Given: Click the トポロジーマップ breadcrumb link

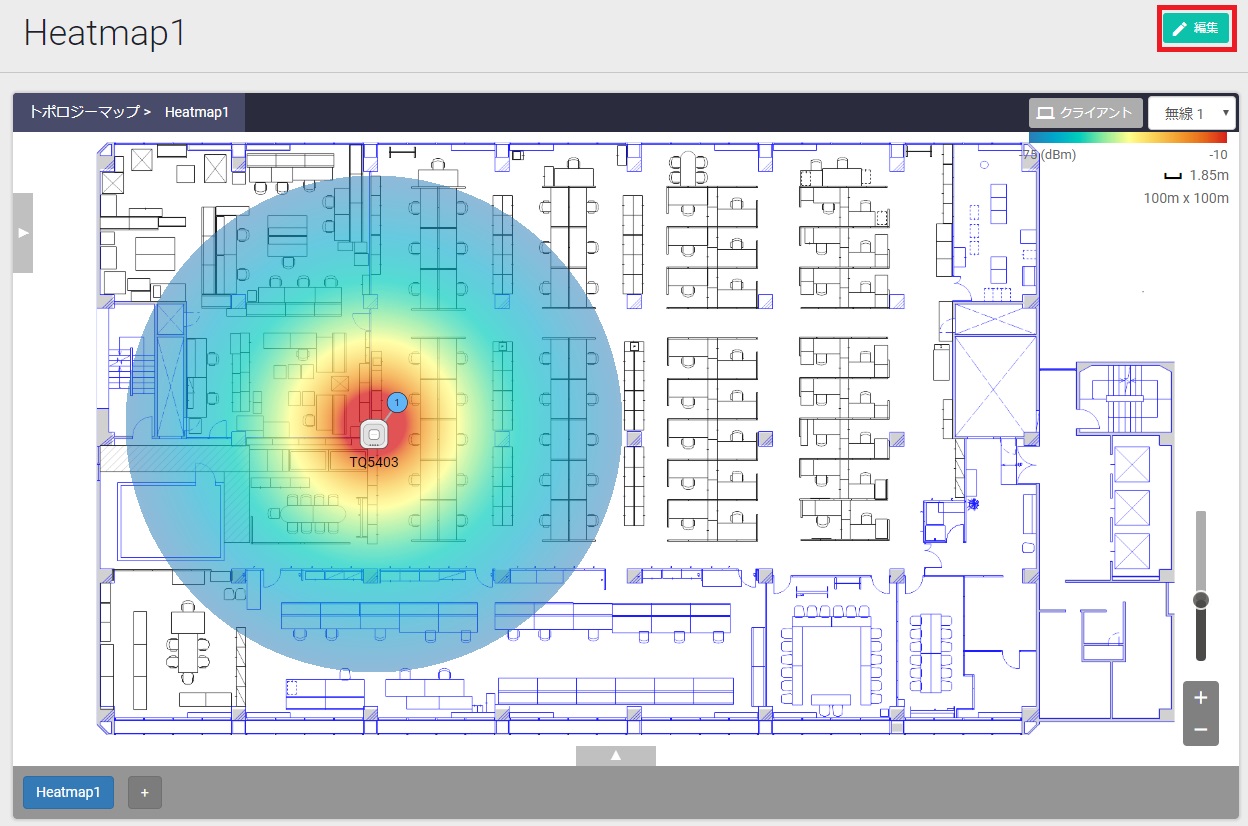Looking at the screenshot, I should coord(84,112).
